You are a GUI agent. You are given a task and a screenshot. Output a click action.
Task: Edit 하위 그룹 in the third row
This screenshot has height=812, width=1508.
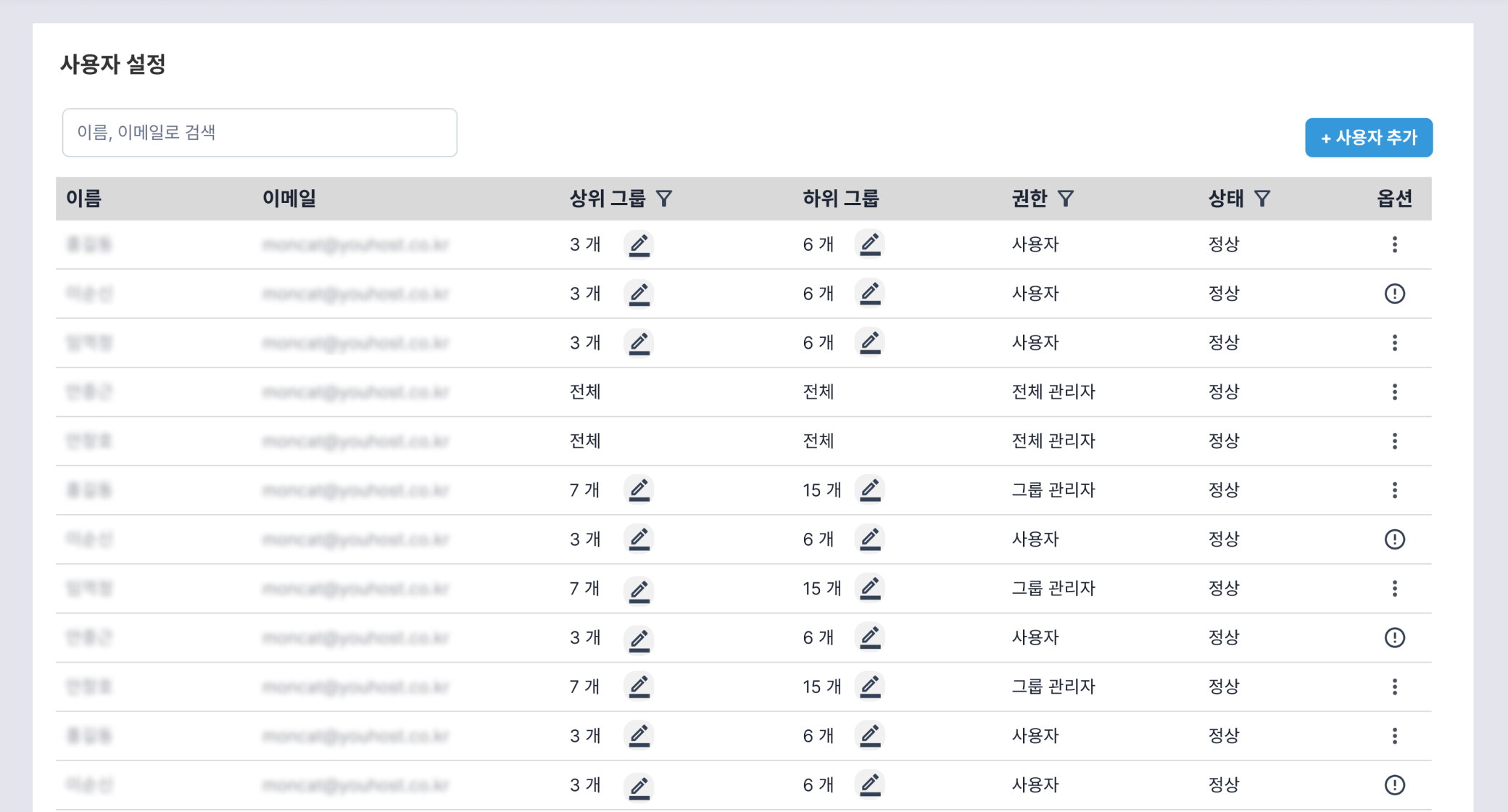[x=870, y=343]
